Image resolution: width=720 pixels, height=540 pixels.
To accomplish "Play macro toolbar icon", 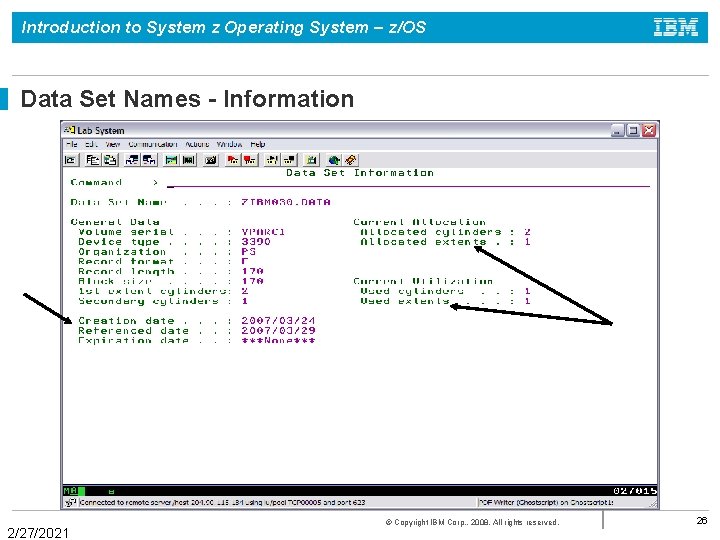I will pyautogui.click(x=272, y=160).
